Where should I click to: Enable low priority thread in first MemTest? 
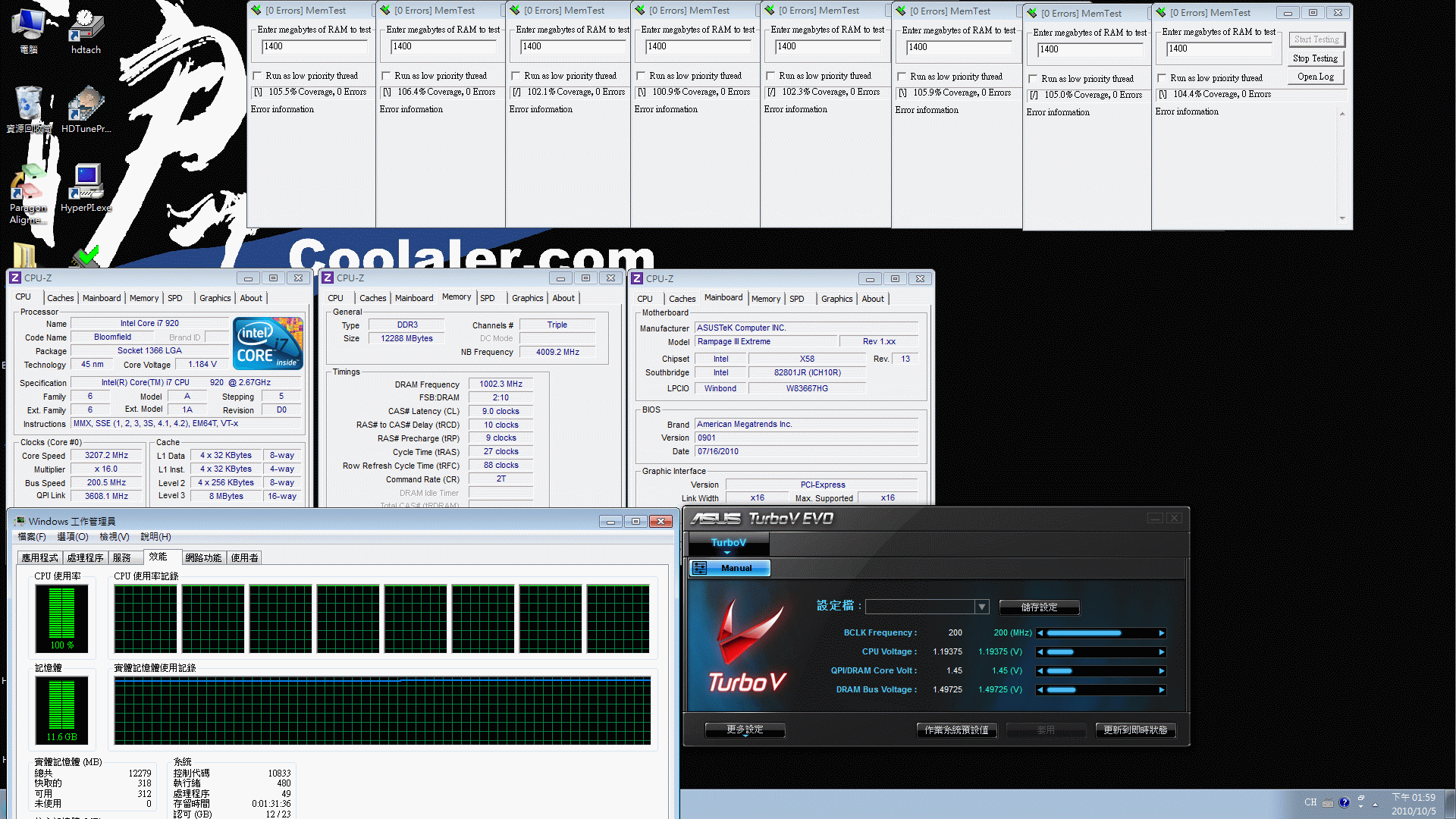tap(257, 76)
